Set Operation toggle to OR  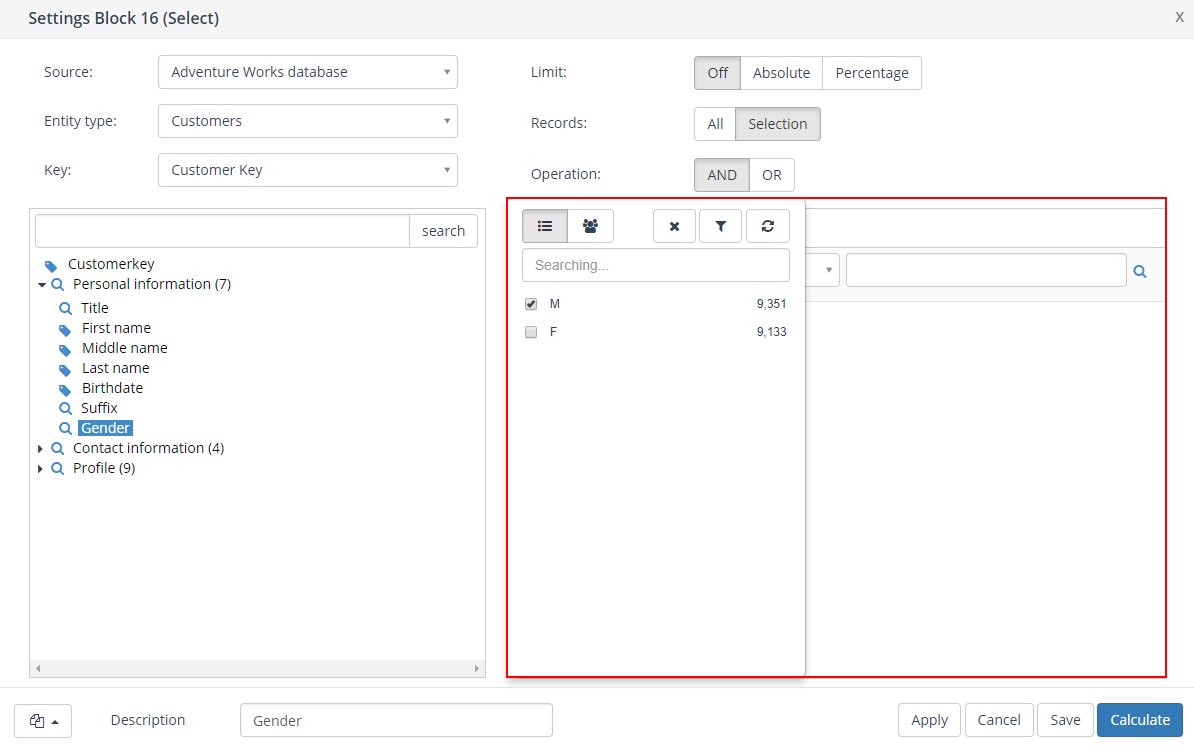772,175
